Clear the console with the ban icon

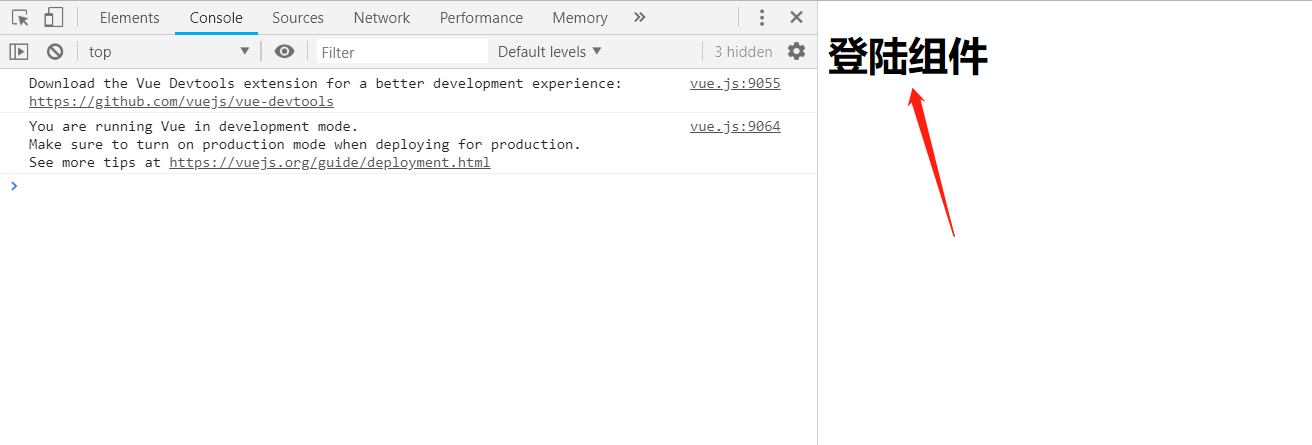point(55,51)
